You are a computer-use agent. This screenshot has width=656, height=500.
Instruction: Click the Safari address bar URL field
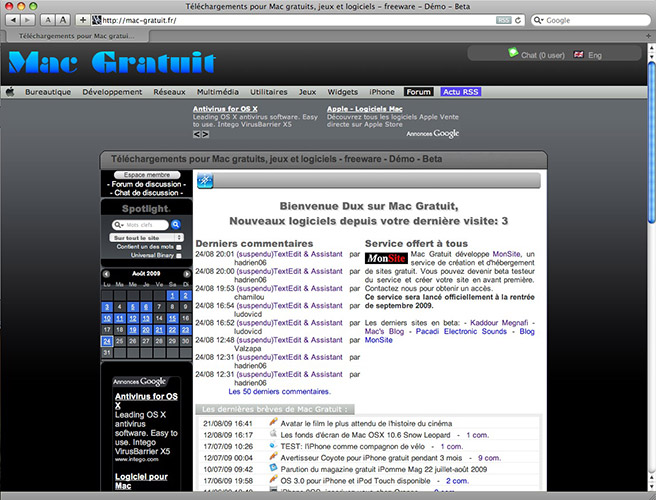point(293,20)
